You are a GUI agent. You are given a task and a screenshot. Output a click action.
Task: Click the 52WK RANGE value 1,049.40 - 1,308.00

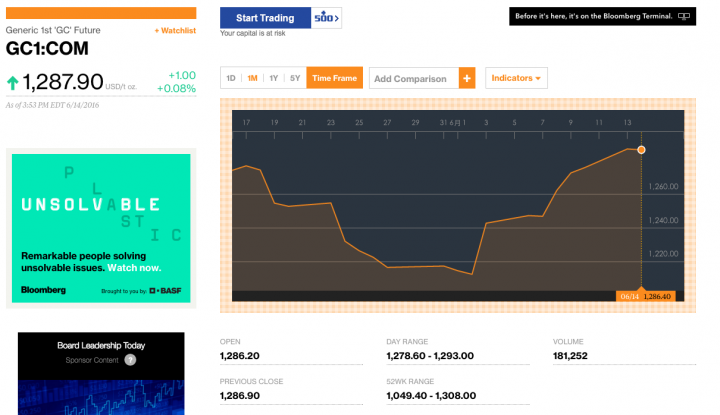tap(431, 396)
